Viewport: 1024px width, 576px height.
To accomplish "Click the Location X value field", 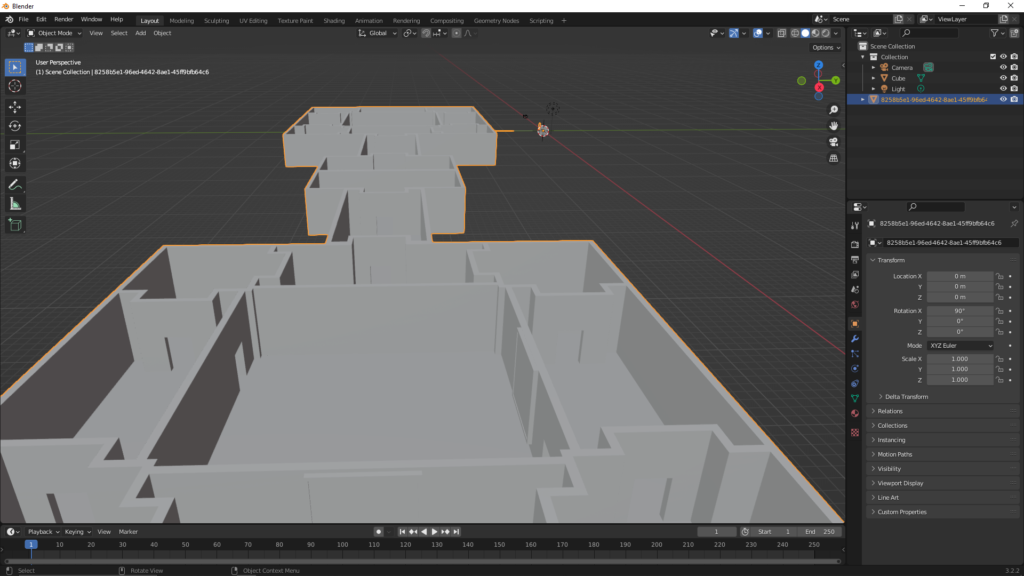I will (960, 276).
